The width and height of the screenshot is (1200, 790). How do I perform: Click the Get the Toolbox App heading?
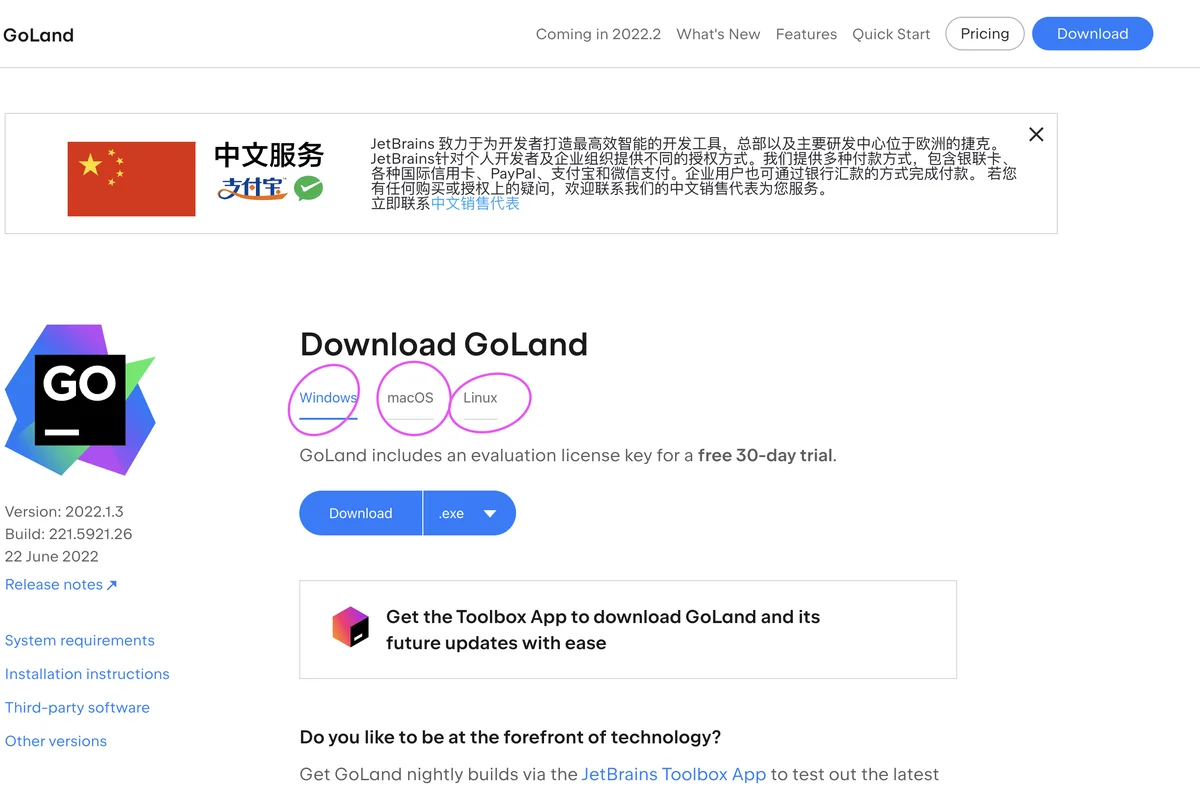pyautogui.click(x=603, y=630)
